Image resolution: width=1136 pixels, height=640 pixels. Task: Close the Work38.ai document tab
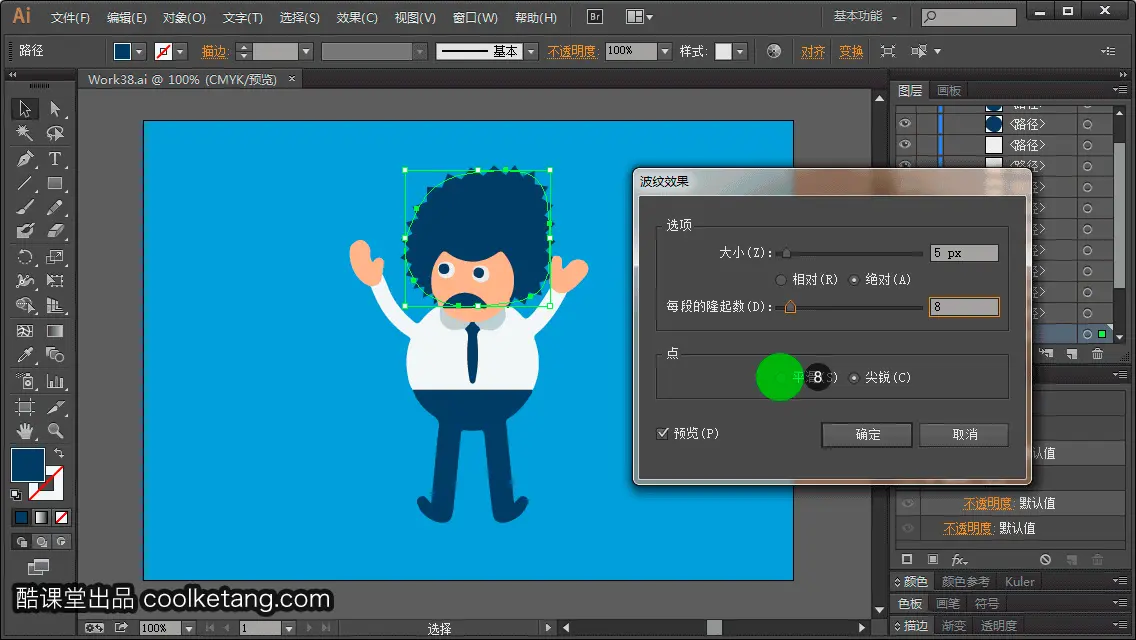292,79
